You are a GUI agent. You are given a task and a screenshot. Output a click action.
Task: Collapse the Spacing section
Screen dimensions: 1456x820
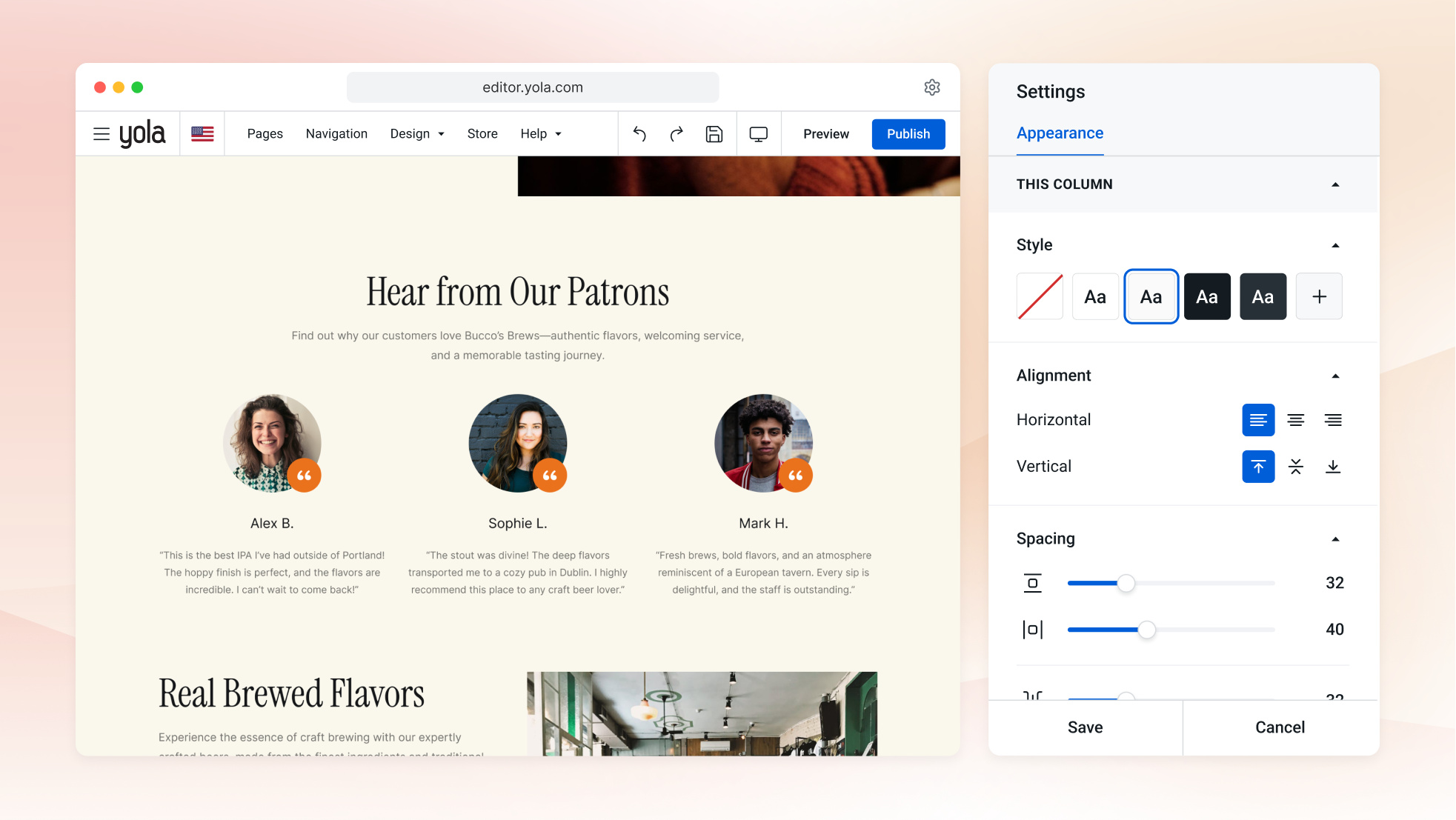coord(1335,539)
